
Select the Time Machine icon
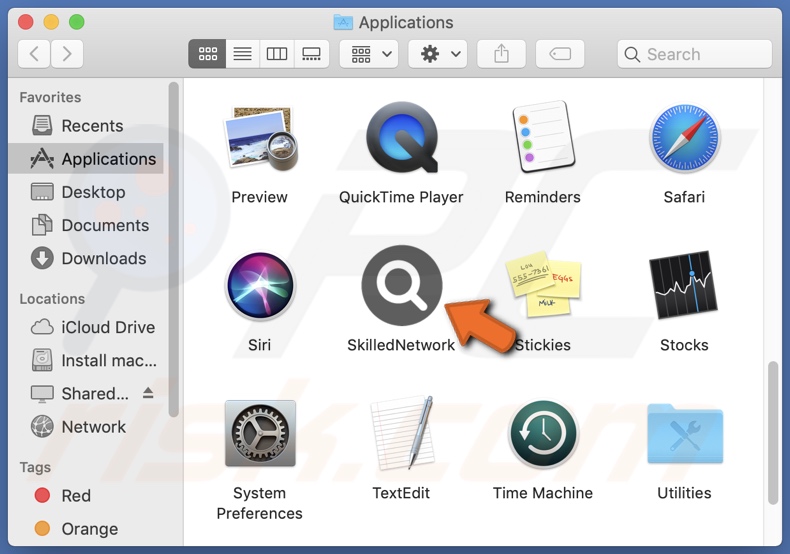542,434
